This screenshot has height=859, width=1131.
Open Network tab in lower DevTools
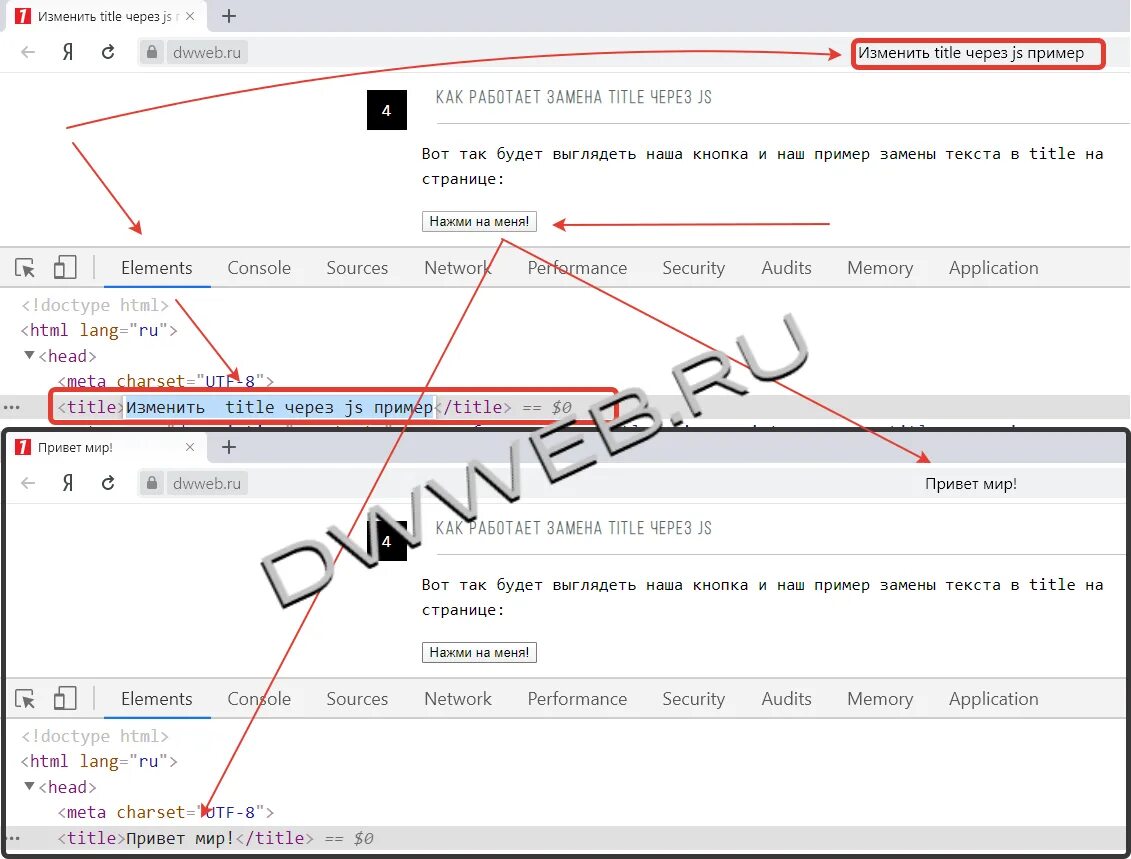458,699
